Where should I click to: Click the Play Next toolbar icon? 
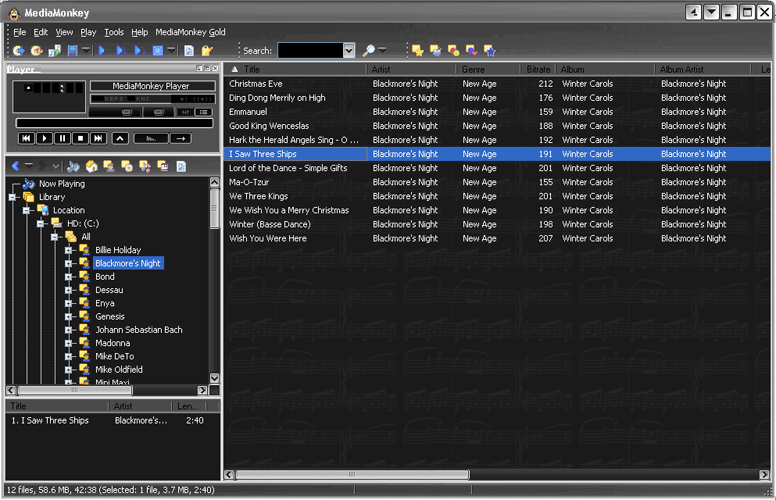click(x=120, y=50)
